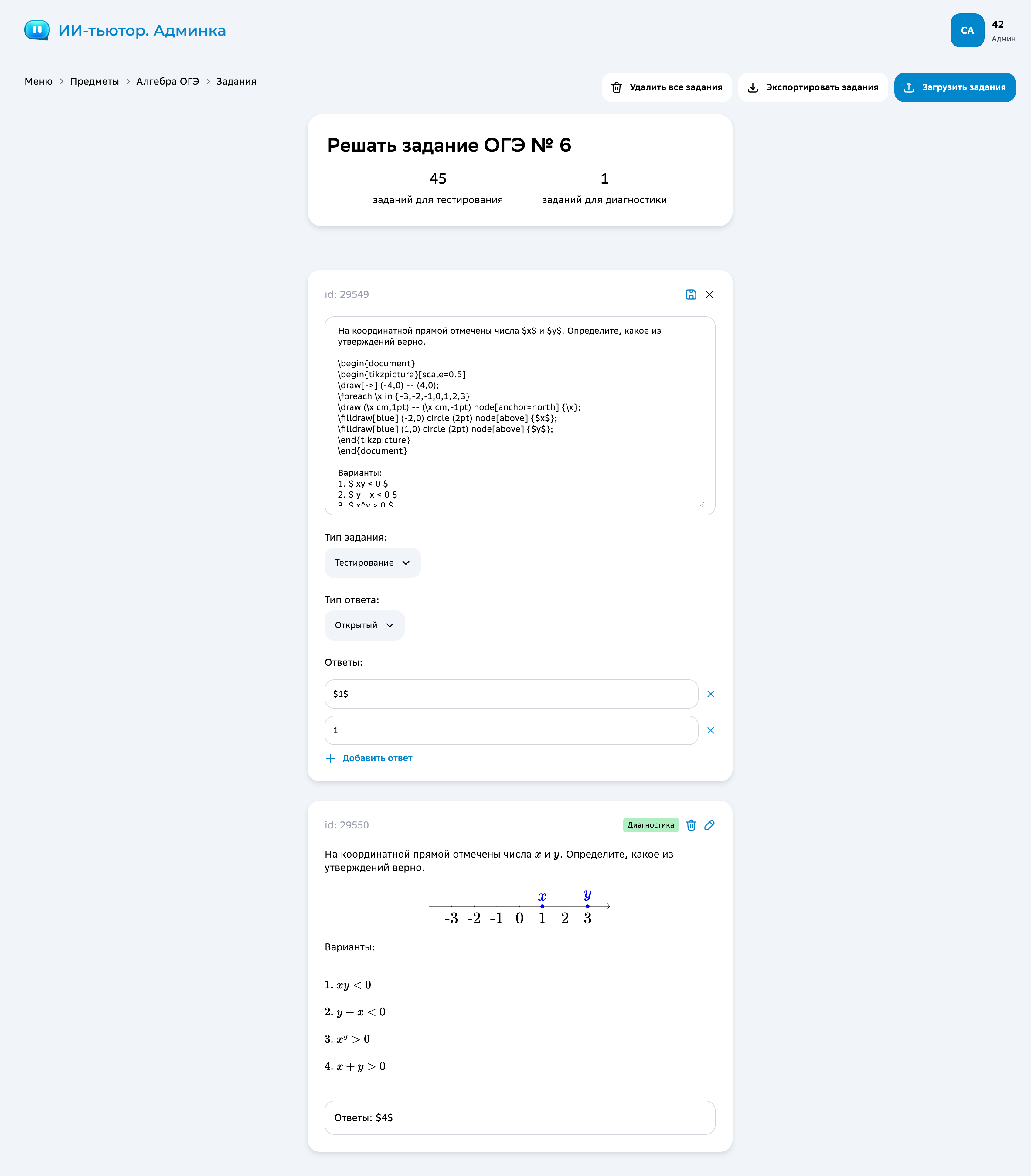Remove the $1$ answer entry
Screen dimensions: 1031x1176
click(710, 694)
